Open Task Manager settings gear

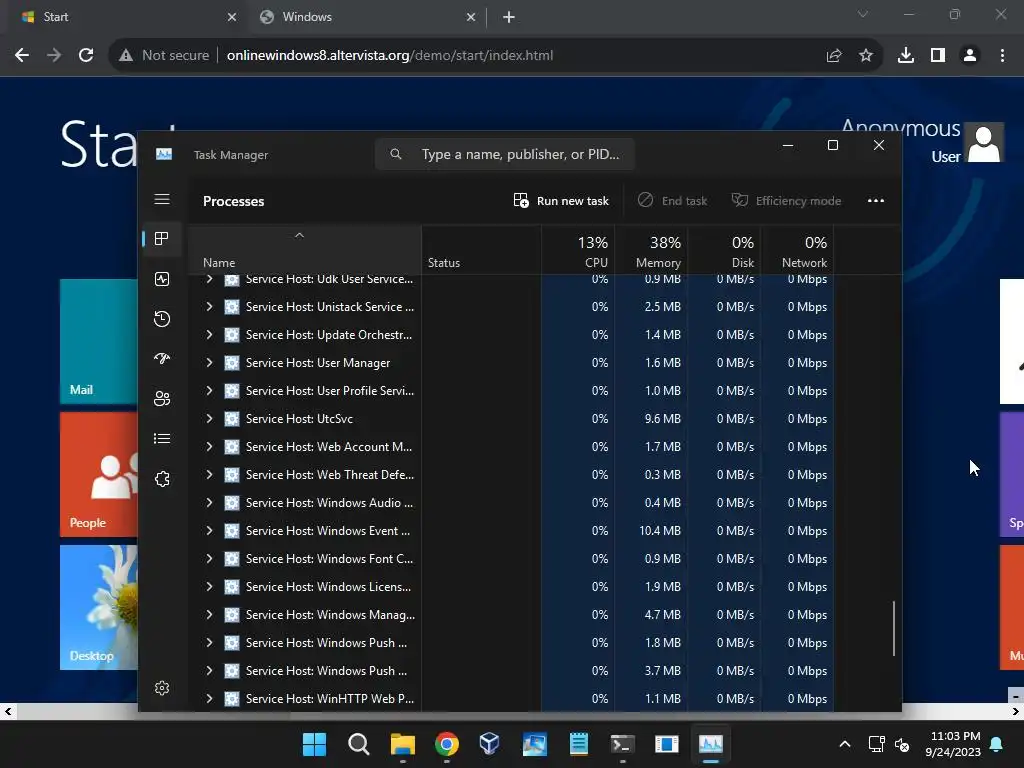[162, 688]
